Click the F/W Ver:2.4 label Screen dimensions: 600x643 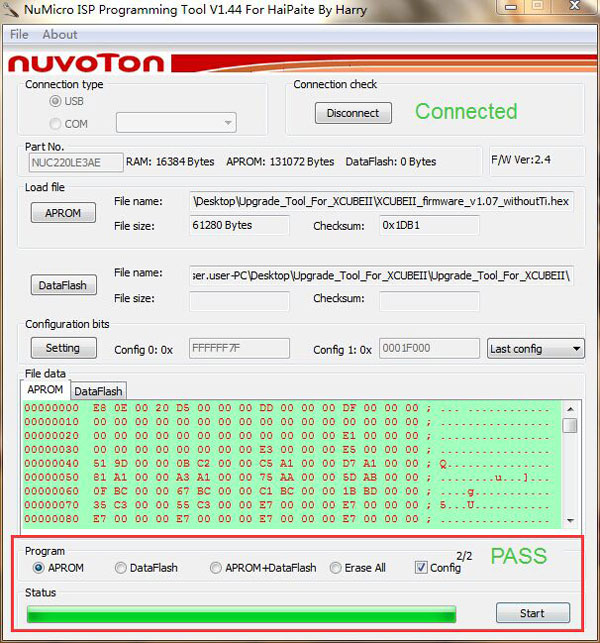[521, 160]
